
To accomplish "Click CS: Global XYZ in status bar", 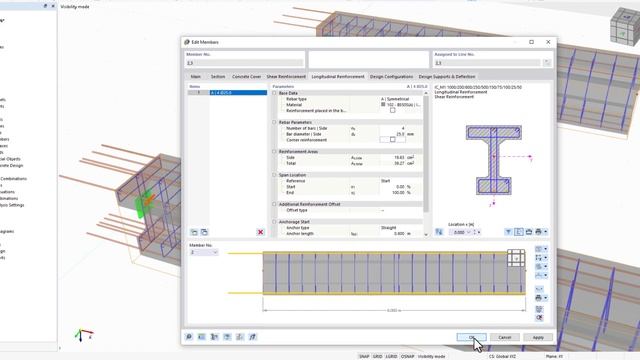I will pos(502,356).
